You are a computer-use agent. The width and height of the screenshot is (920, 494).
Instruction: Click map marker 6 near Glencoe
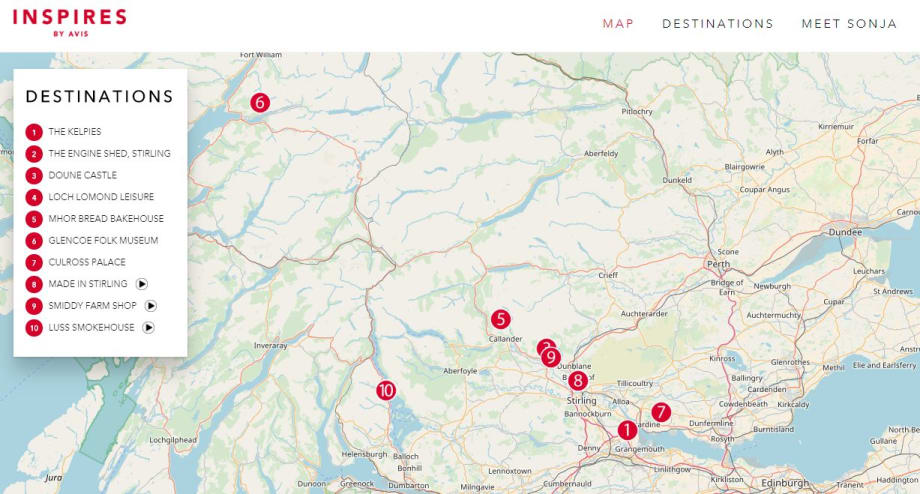coord(260,103)
